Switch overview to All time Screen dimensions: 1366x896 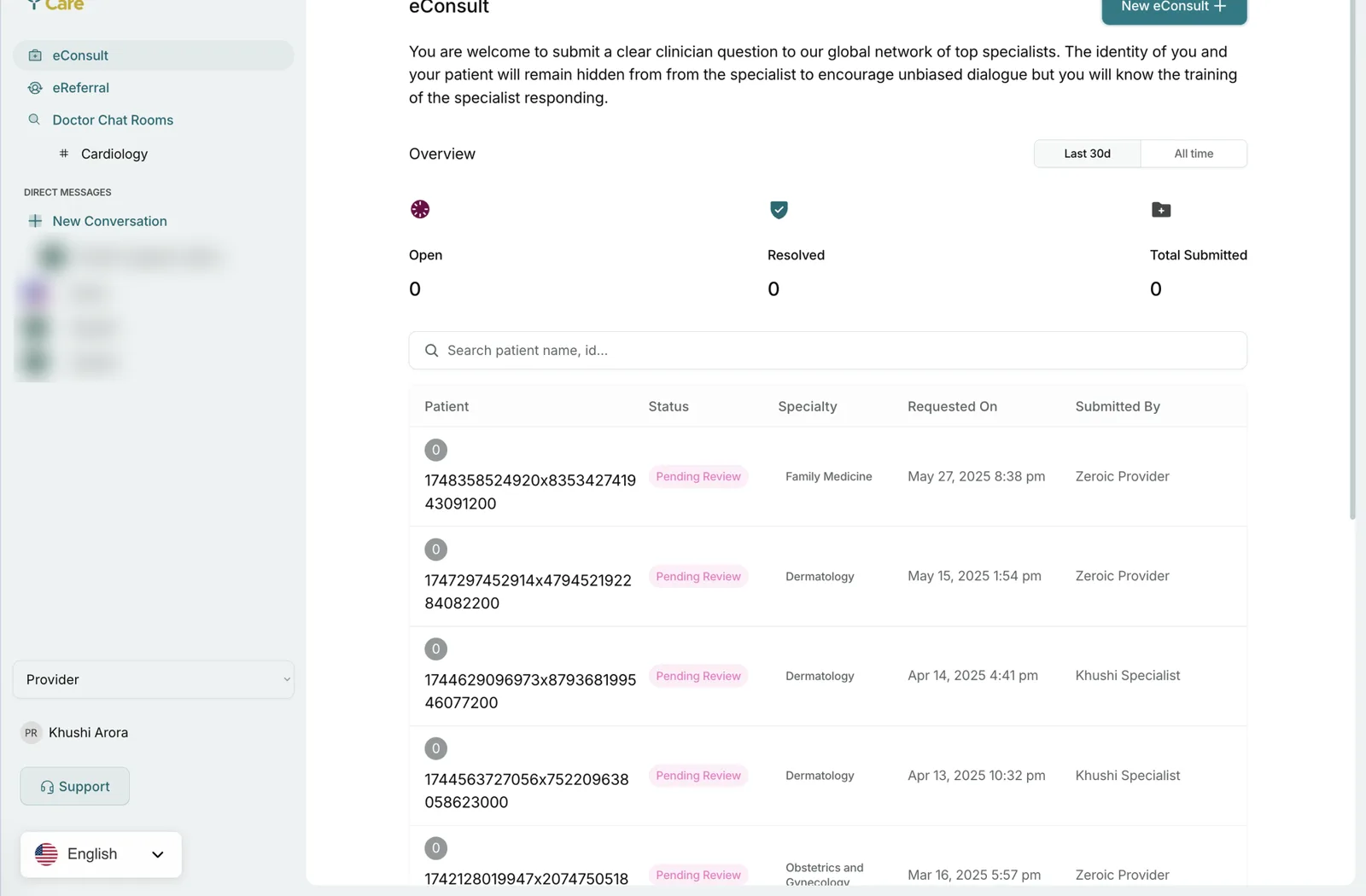1194,154
